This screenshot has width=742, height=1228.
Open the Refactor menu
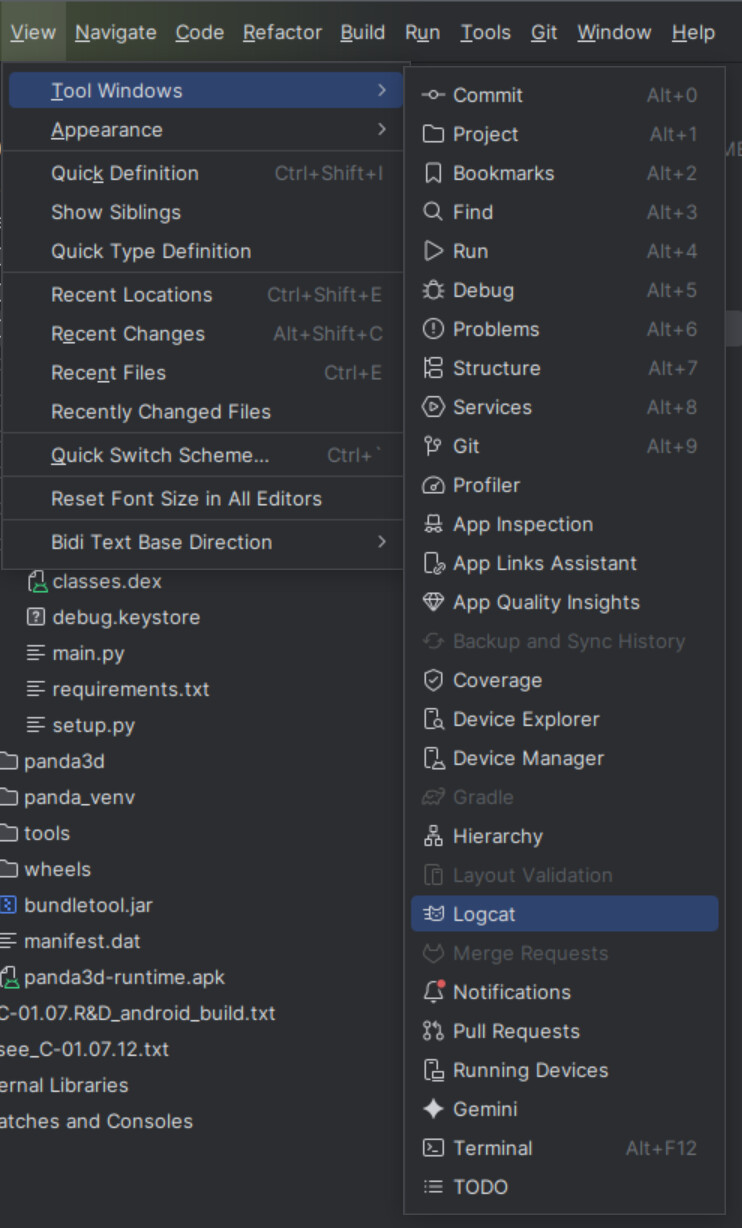click(282, 32)
